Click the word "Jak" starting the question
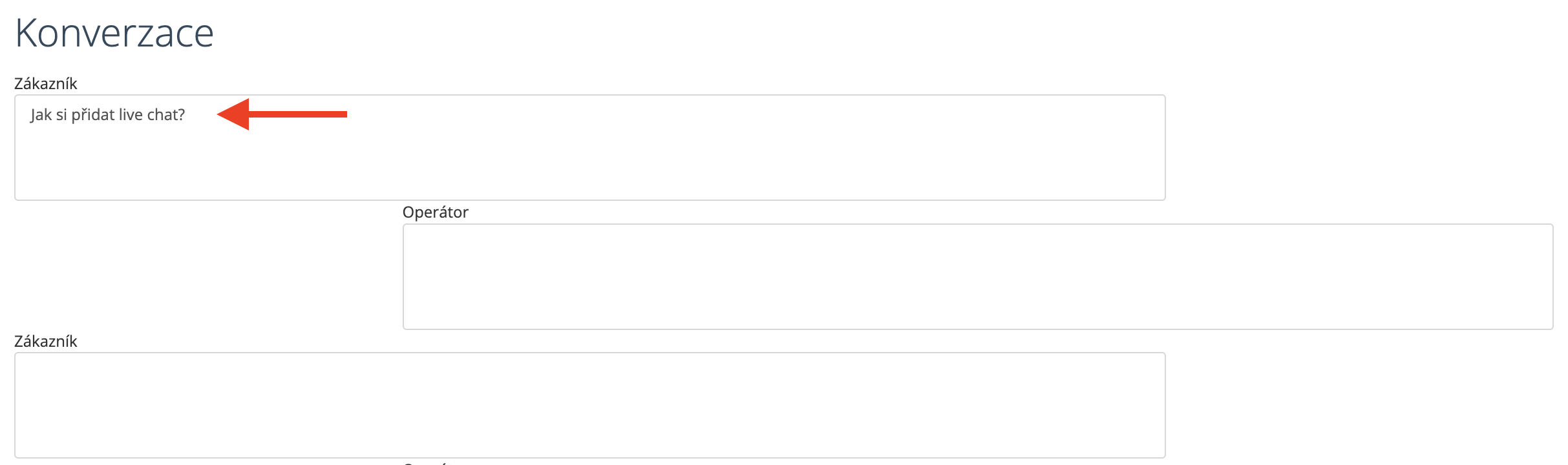 (41, 115)
